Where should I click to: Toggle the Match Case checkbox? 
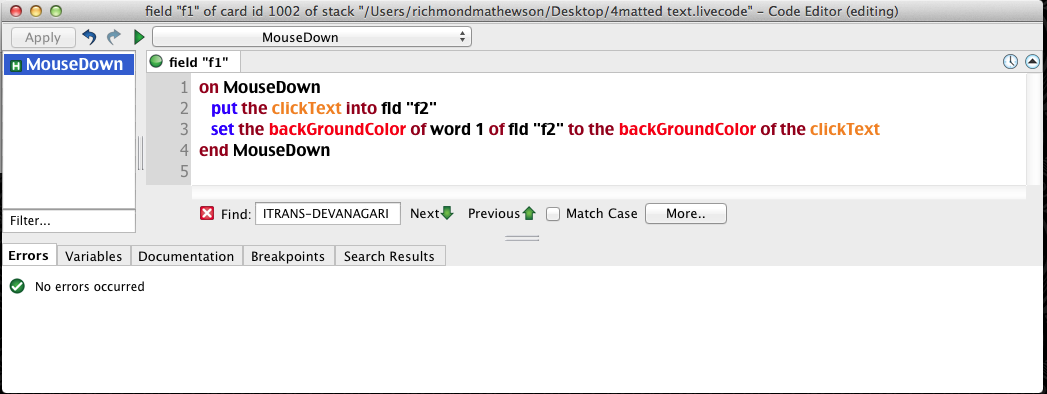(553, 214)
